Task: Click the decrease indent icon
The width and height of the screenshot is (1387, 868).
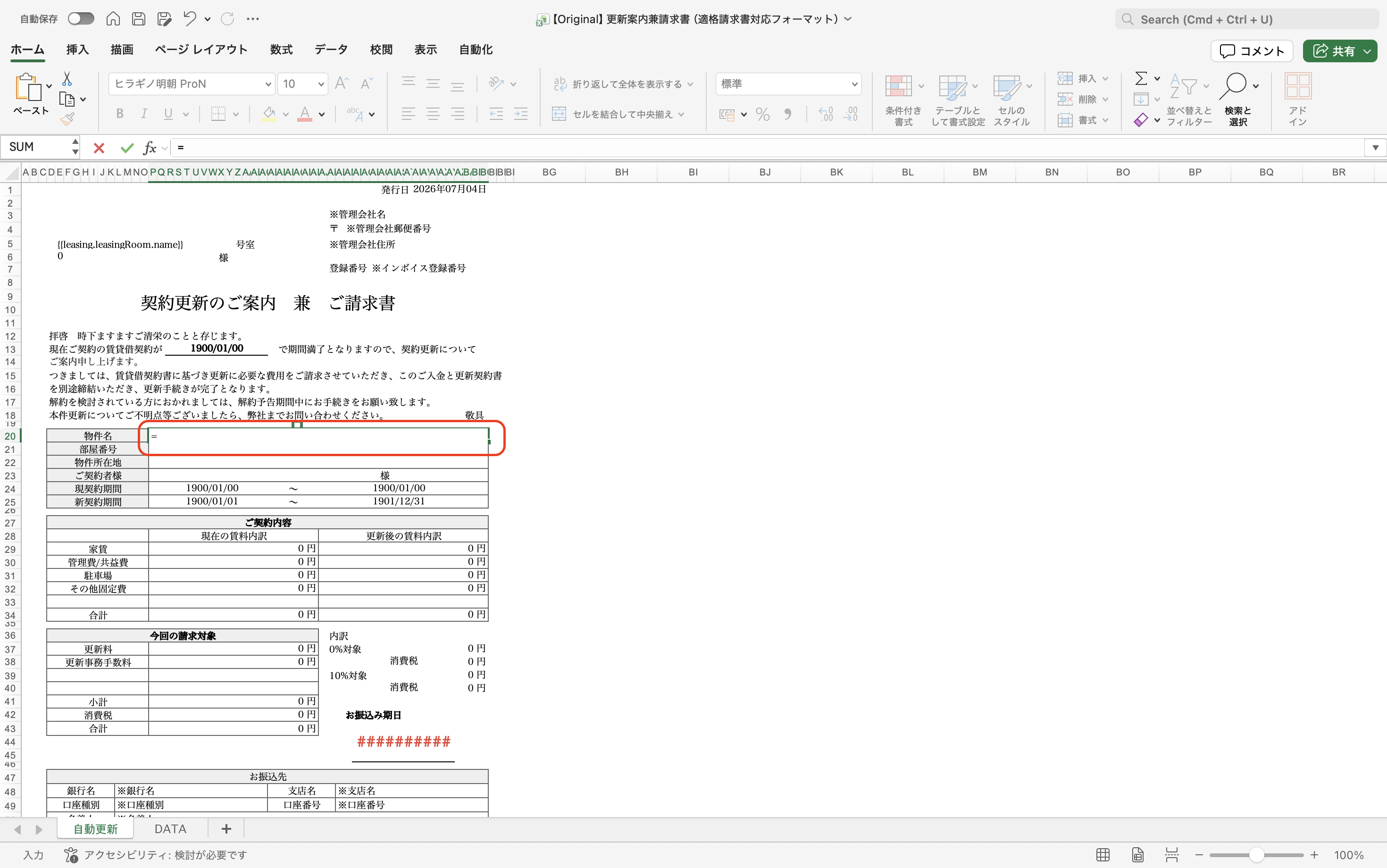Action: pos(496,114)
